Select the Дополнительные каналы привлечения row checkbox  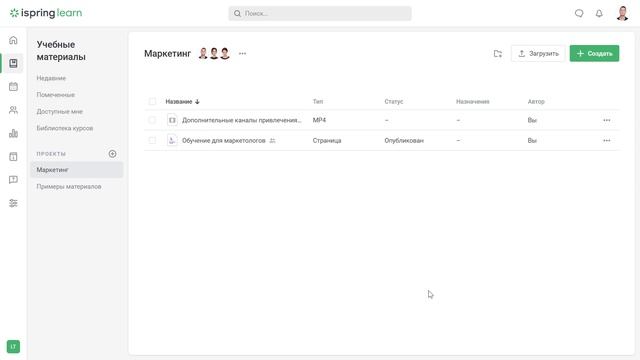point(152,120)
